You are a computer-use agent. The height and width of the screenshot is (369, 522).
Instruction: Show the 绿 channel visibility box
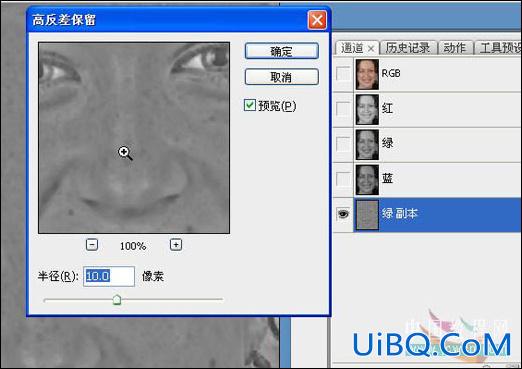[343, 144]
